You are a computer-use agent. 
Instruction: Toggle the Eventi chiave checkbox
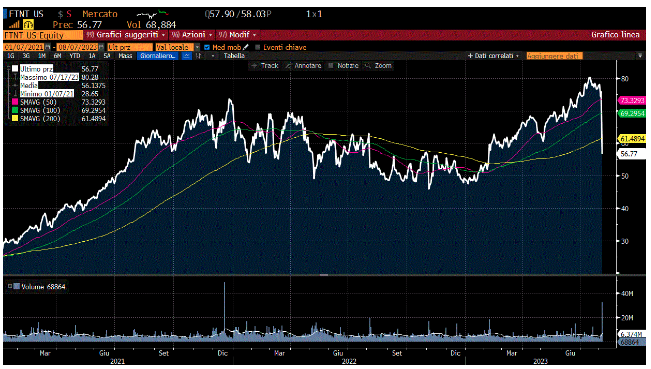(x=257, y=47)
